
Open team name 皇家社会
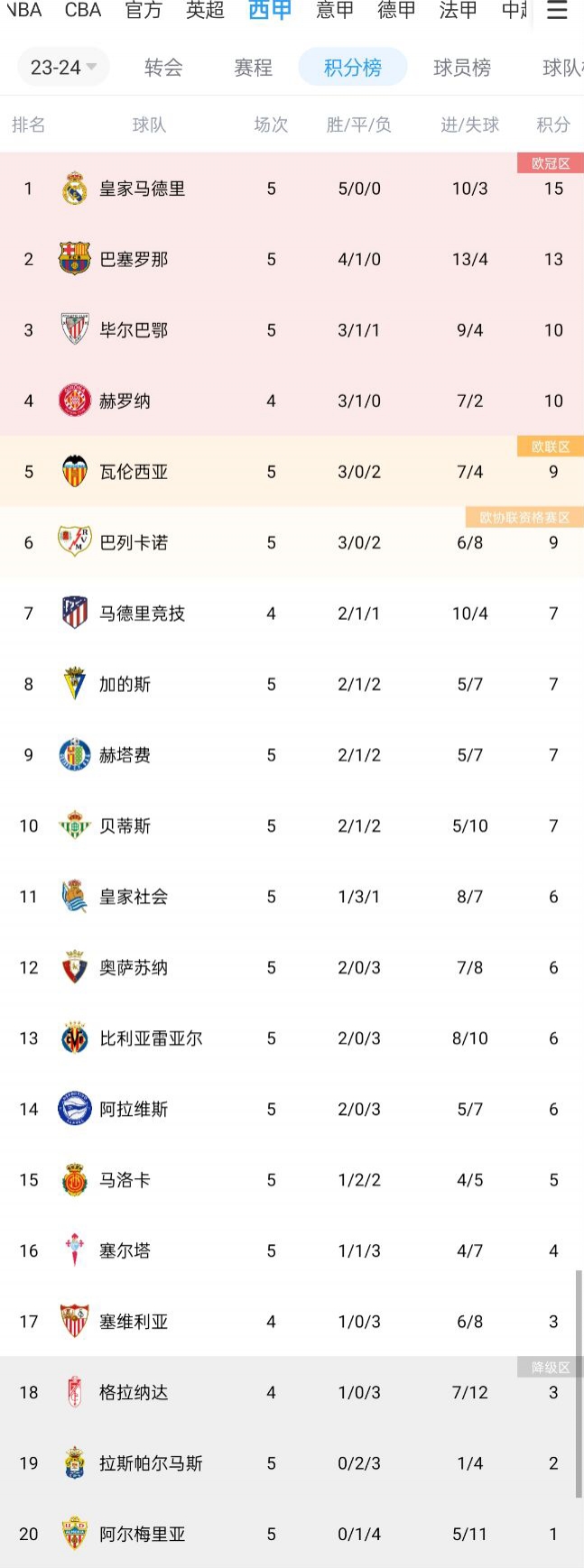coord(134,897)
